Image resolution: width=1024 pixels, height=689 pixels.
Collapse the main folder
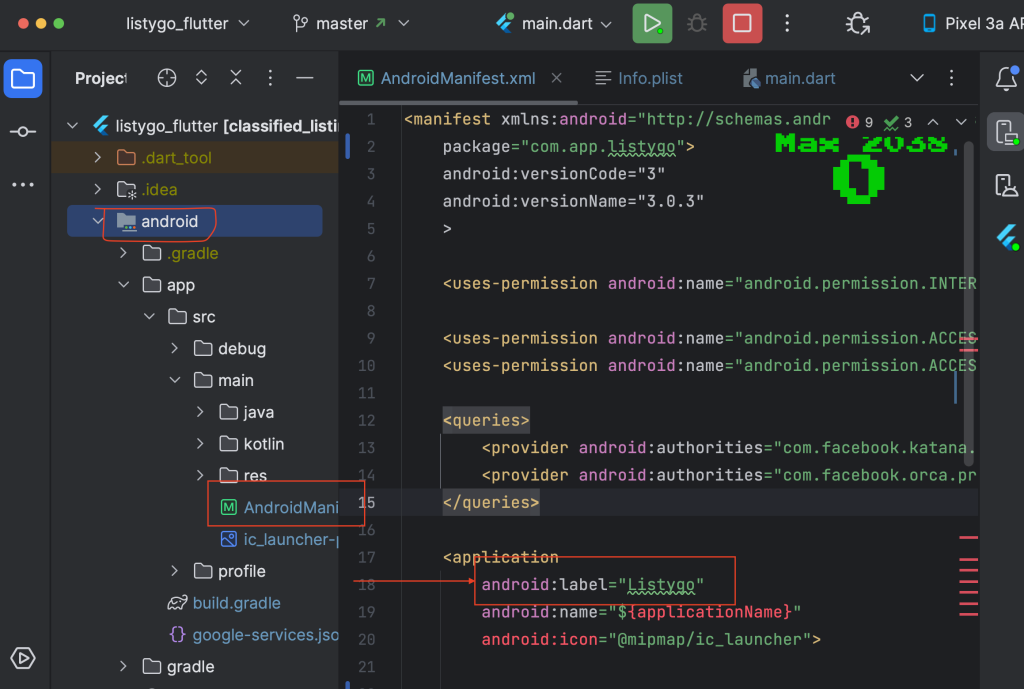pyautogui.click(x=174, y=380)
